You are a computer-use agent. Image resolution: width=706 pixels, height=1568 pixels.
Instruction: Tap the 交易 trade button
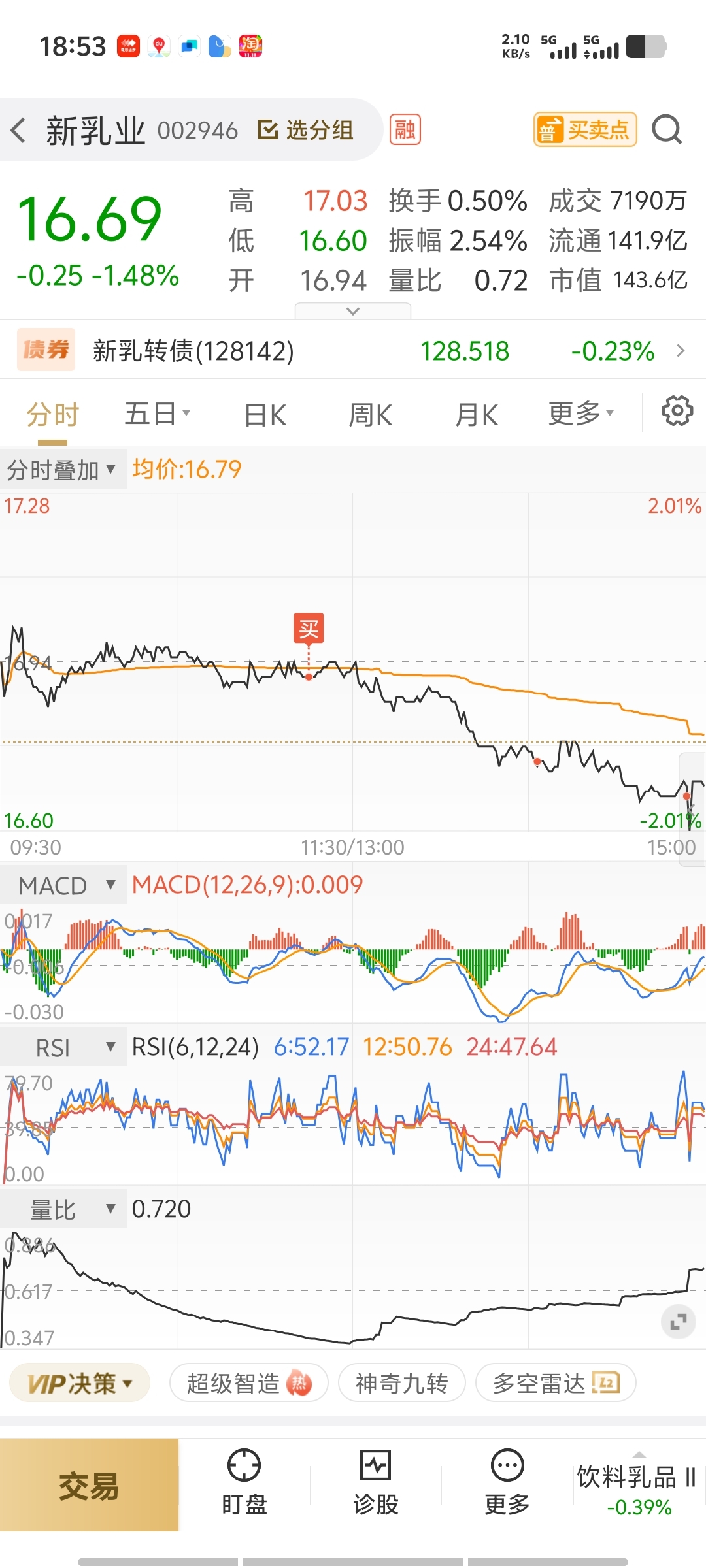(x=89, y=1485)
